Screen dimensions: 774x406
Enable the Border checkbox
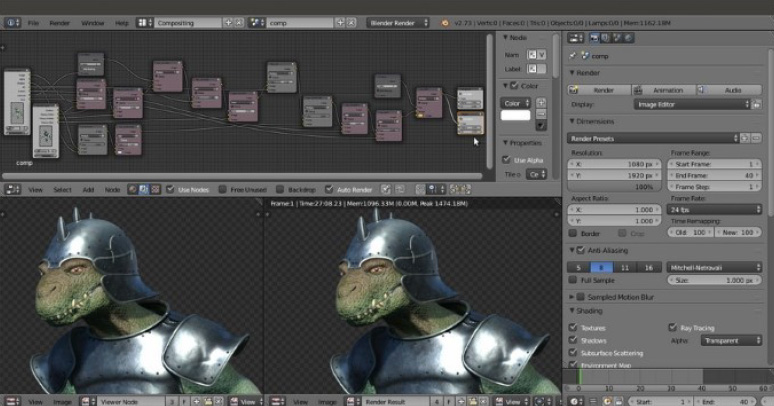tap(573, 233)
